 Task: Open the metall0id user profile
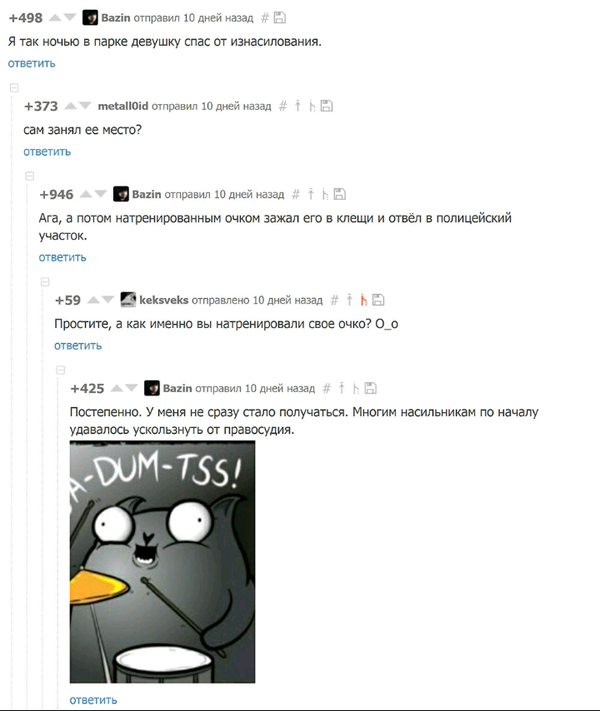tap(123, 106)
